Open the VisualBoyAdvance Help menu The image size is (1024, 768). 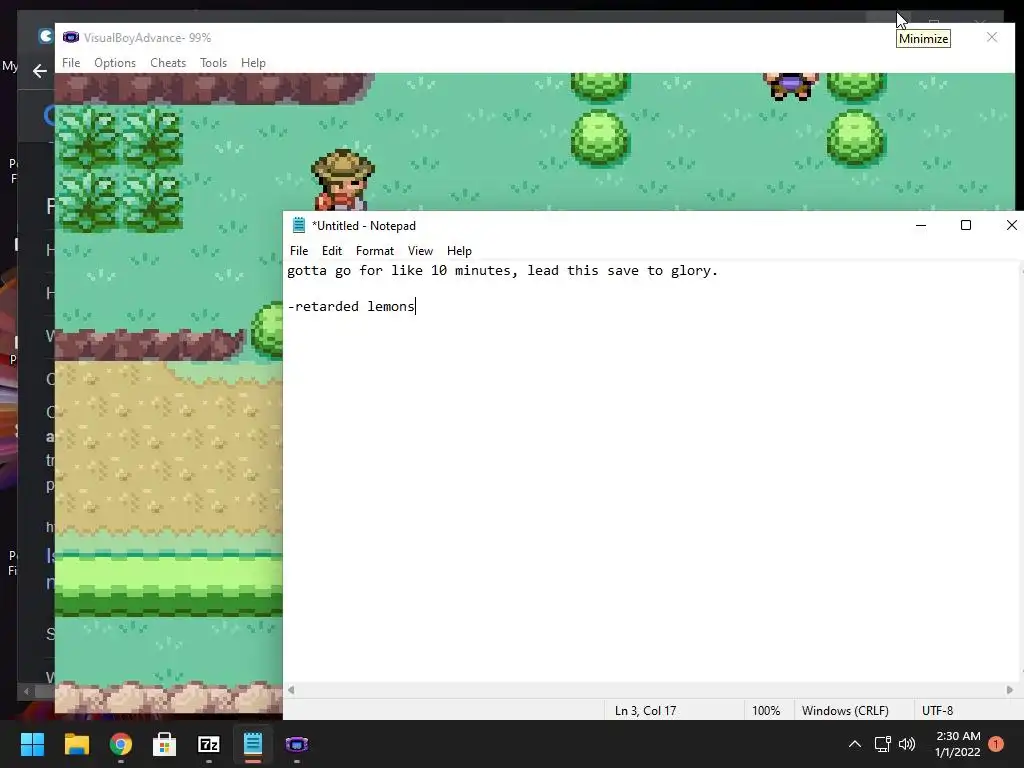pyautogui.click(x=253, y=63)
